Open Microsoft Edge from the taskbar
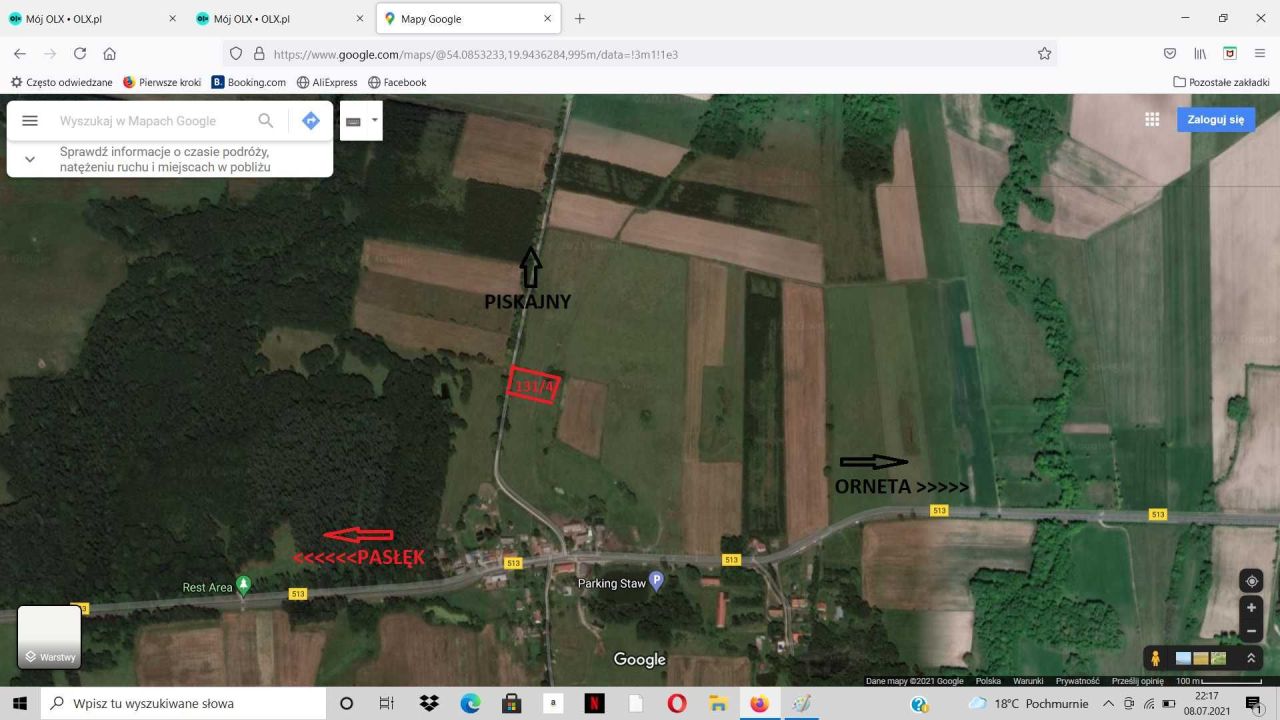 point(470,703)
